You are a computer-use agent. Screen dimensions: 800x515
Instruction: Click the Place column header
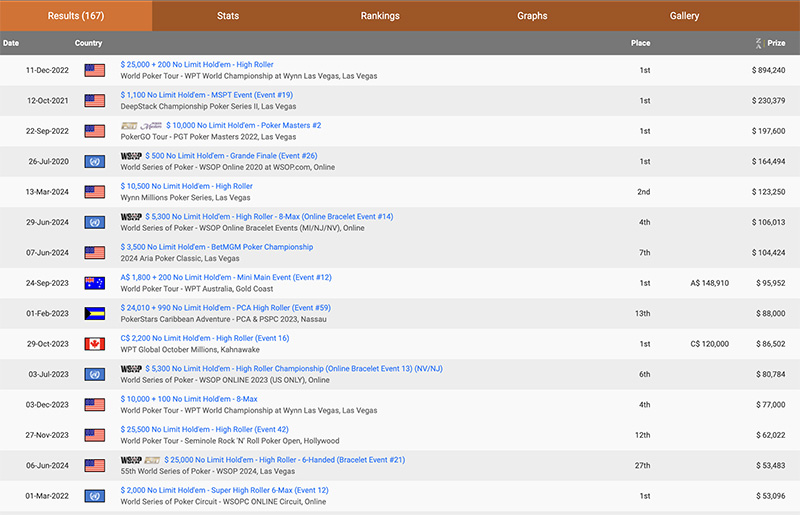[x=640, y=43]
